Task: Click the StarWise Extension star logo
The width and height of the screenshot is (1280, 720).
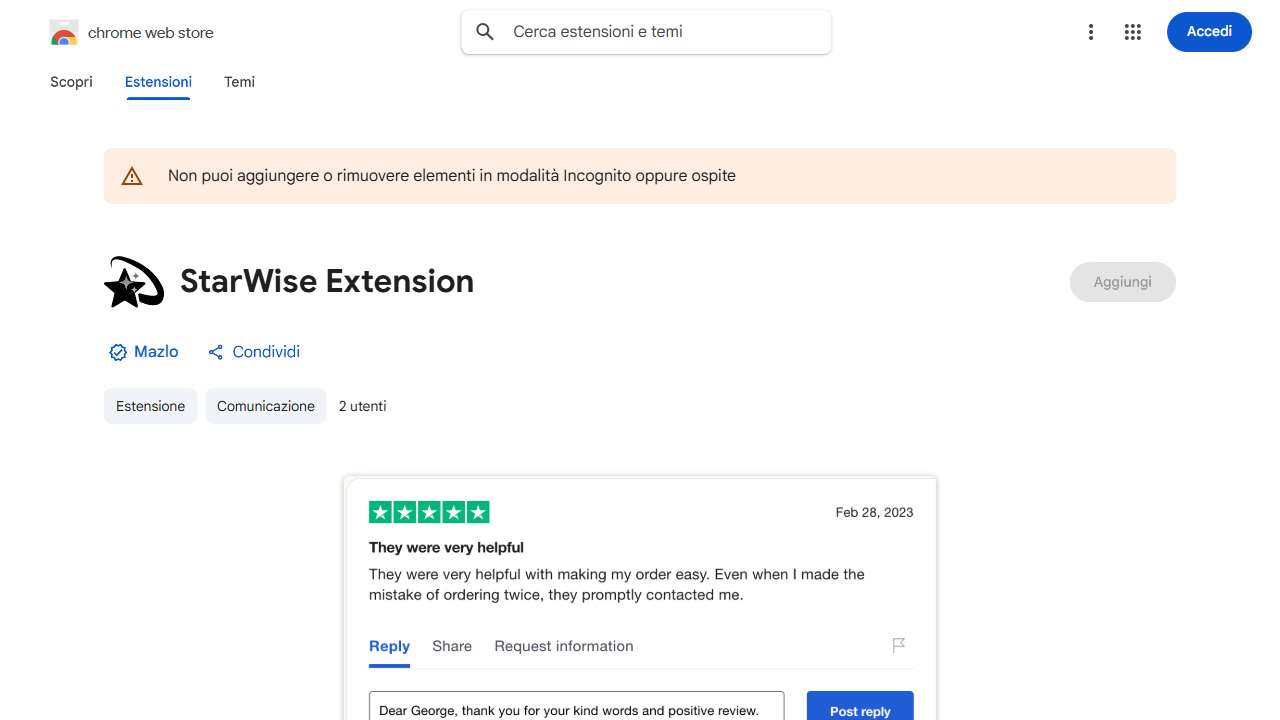Action: [x=133, y=282]
